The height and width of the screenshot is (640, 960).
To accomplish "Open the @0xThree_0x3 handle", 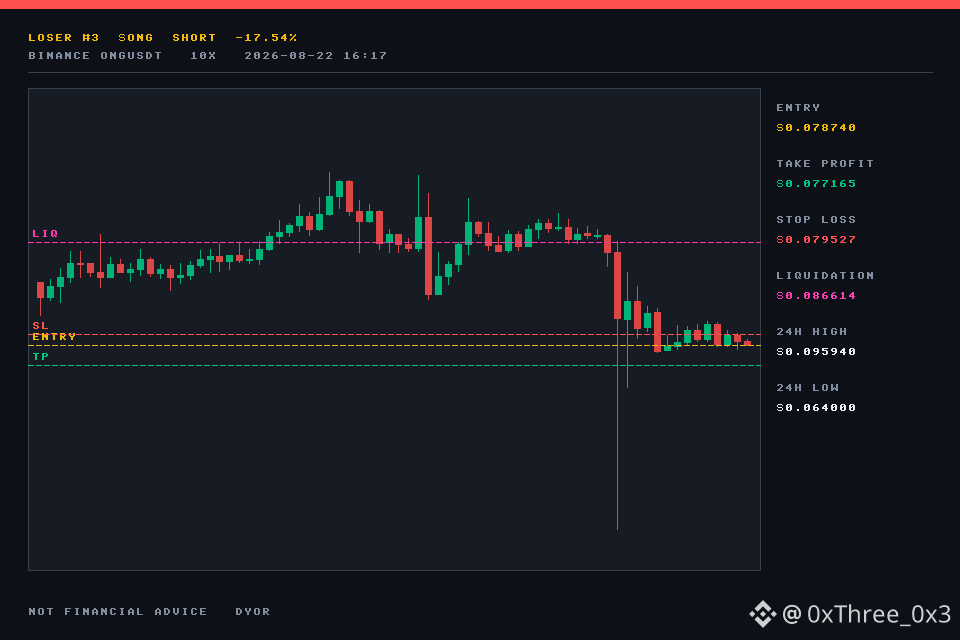I will pos(867,614).
